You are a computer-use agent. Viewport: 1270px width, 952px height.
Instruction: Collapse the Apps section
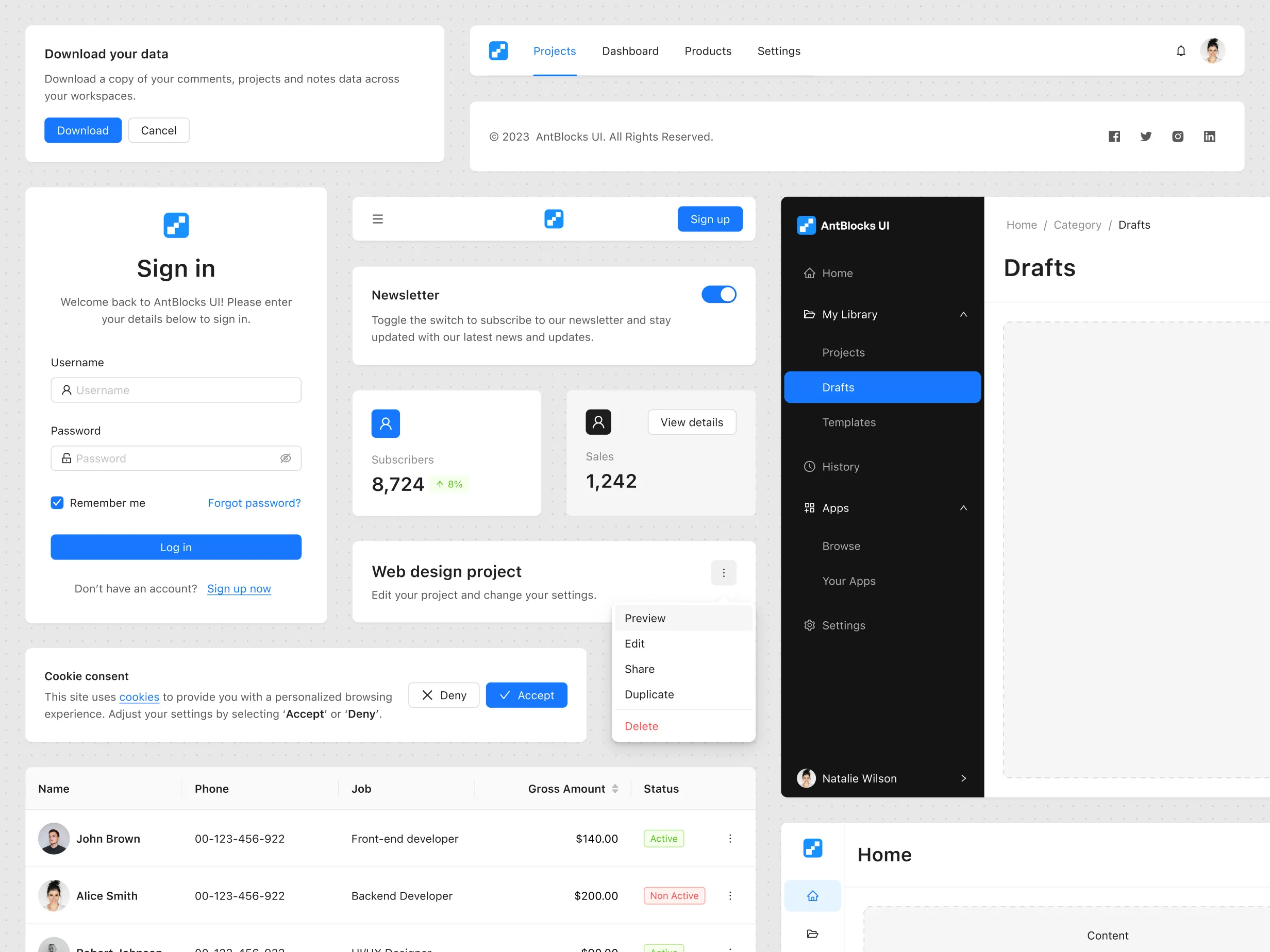coord(963,507)
